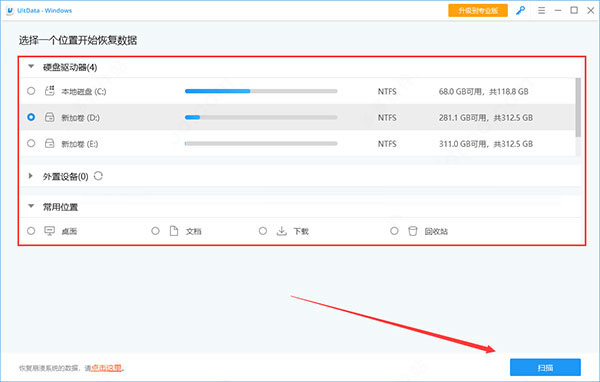Image resolution: width=600 pixels, height=382 pixels.
Task: Select the documents (文档) radio button
Action: point(155,231)
